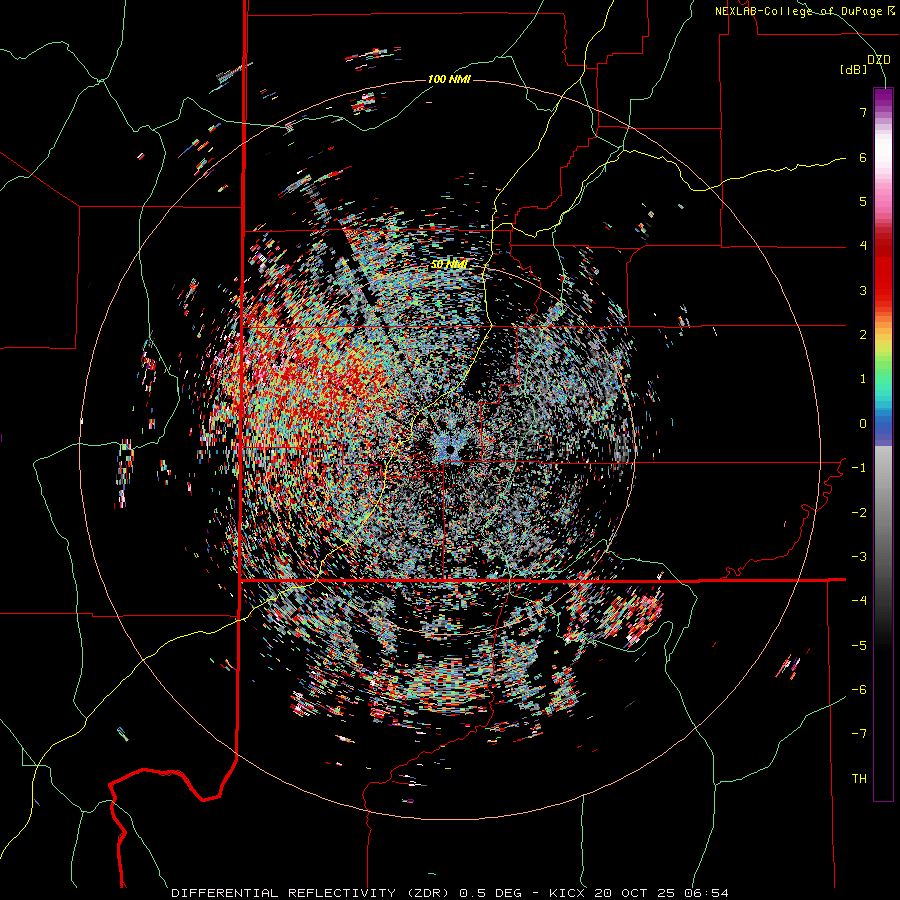Select the positive 7 dB scale label
Screen dimensions: 900x900
point(863,112)
